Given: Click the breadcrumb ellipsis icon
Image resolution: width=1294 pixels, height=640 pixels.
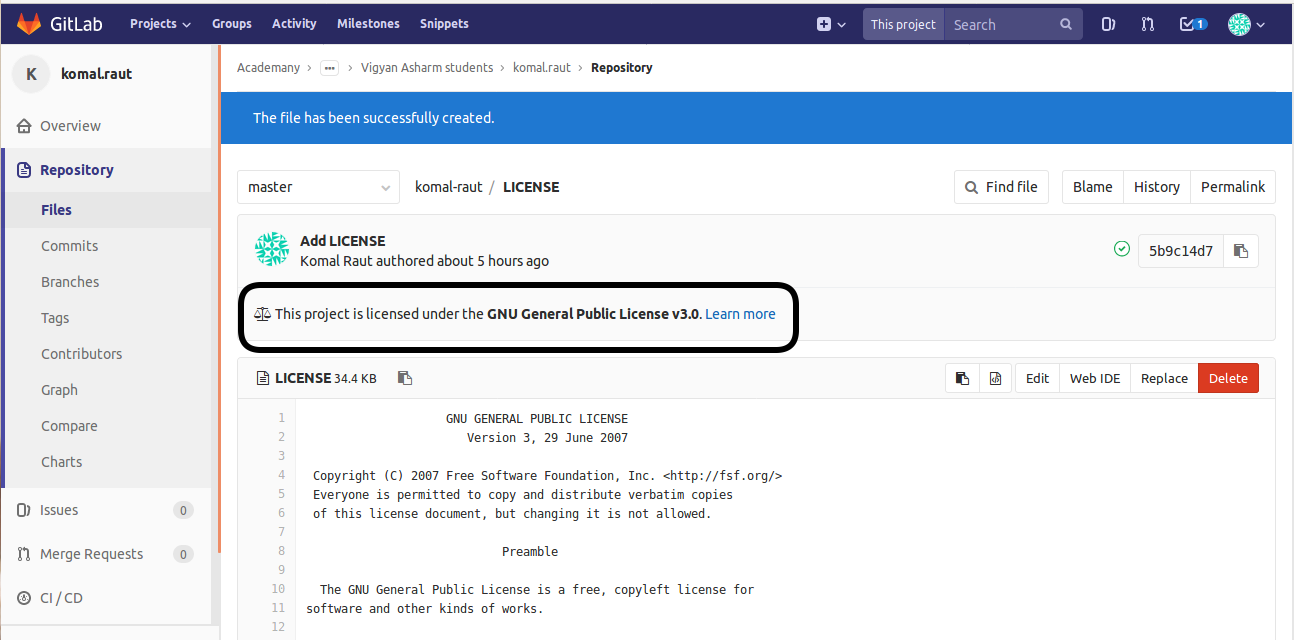Looking at the screenshot, I should point(329,68).
